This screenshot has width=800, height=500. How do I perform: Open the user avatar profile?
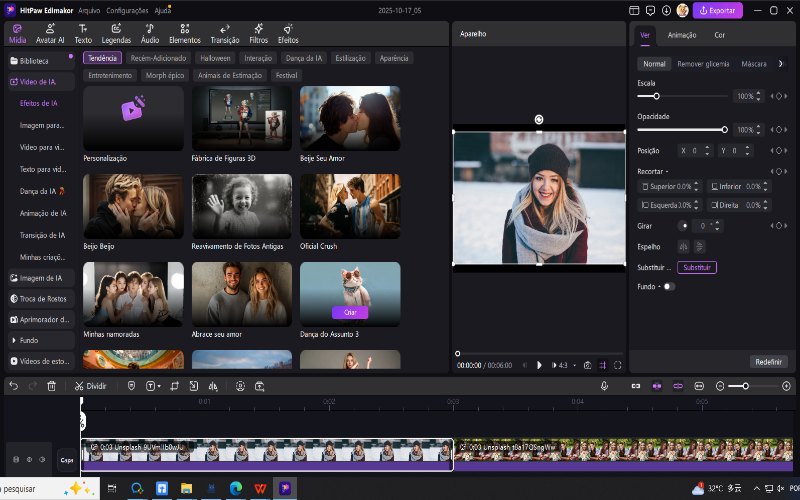coord(683,10)
